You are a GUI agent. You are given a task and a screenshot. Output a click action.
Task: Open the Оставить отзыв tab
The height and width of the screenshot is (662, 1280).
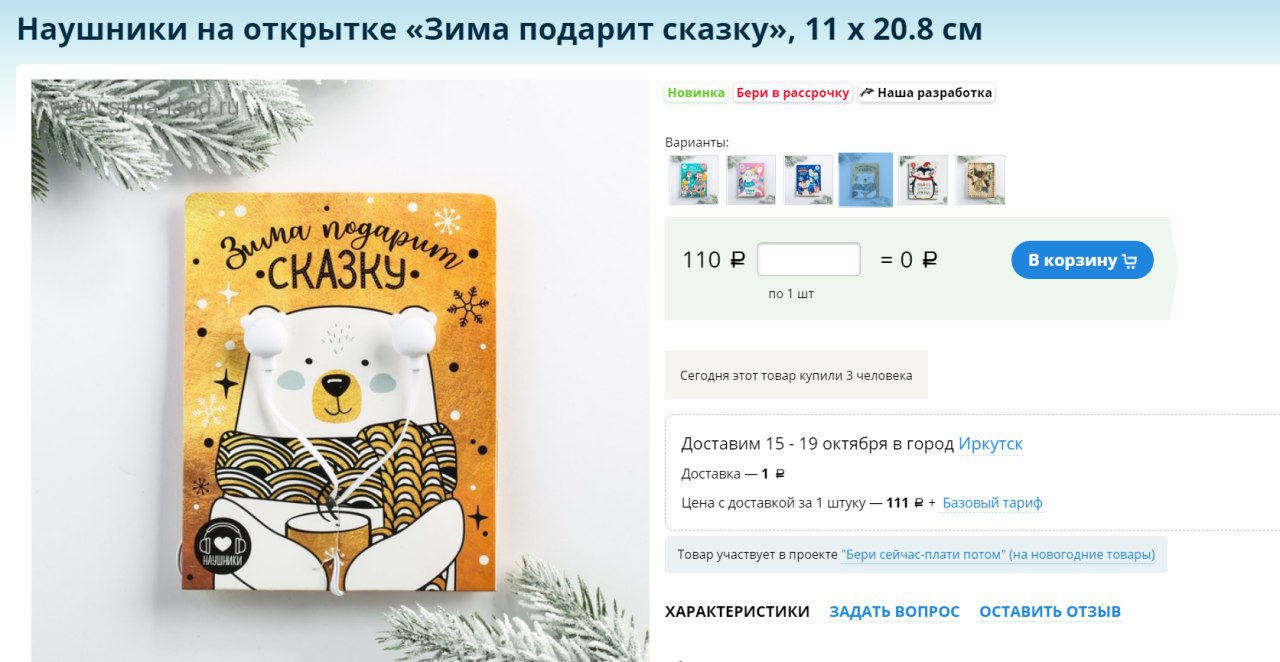point(1050,612)
